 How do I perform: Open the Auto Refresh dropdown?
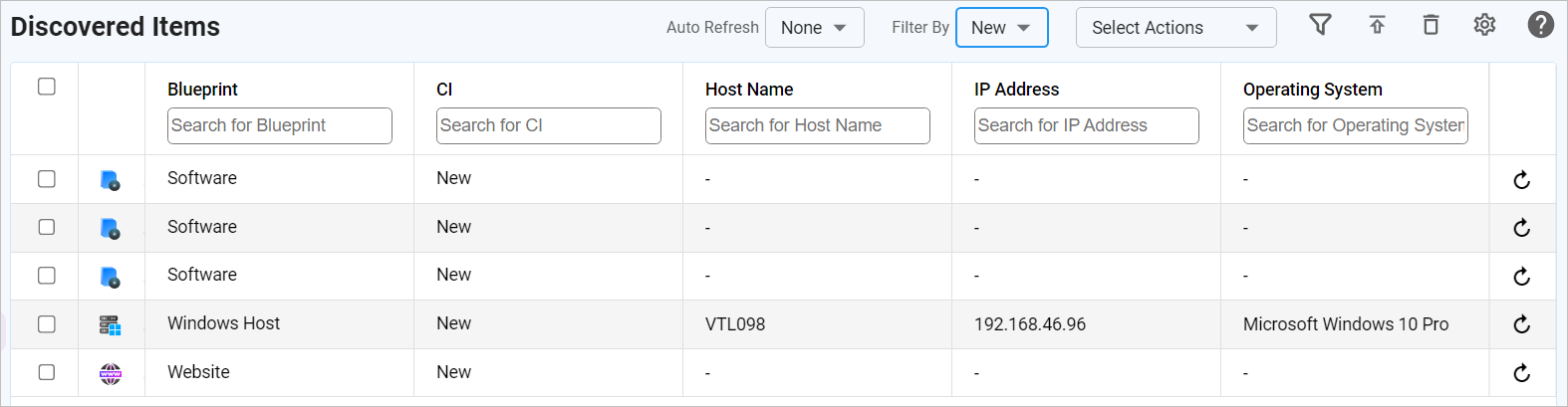click(814, 28)
